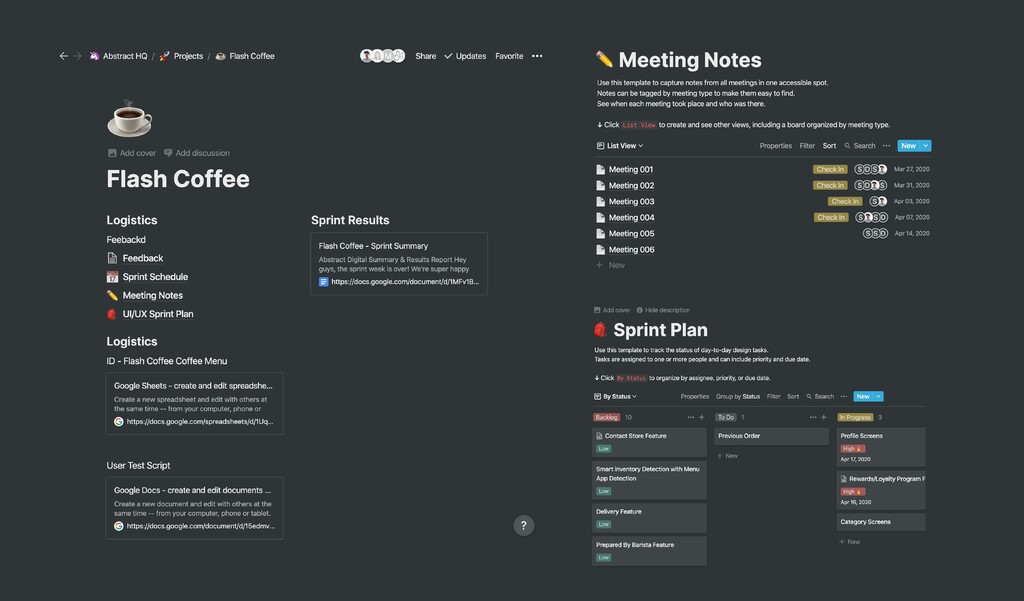Open Previous Order card
The height and width of the screenshot is (601, 1024).
(771, 436)
